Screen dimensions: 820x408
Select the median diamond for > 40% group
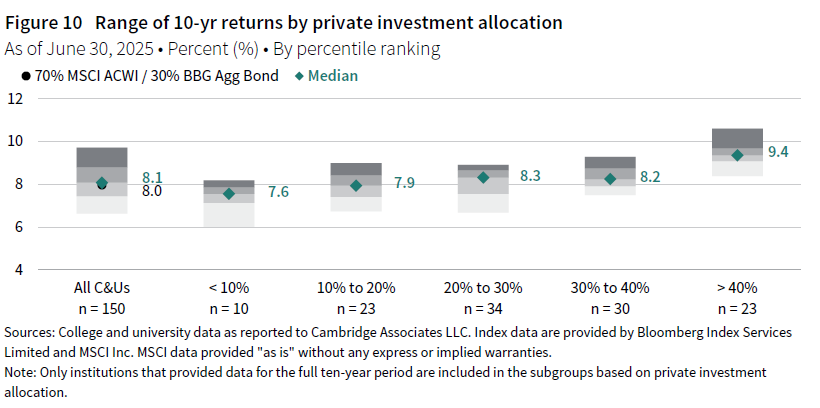[737, 155]
